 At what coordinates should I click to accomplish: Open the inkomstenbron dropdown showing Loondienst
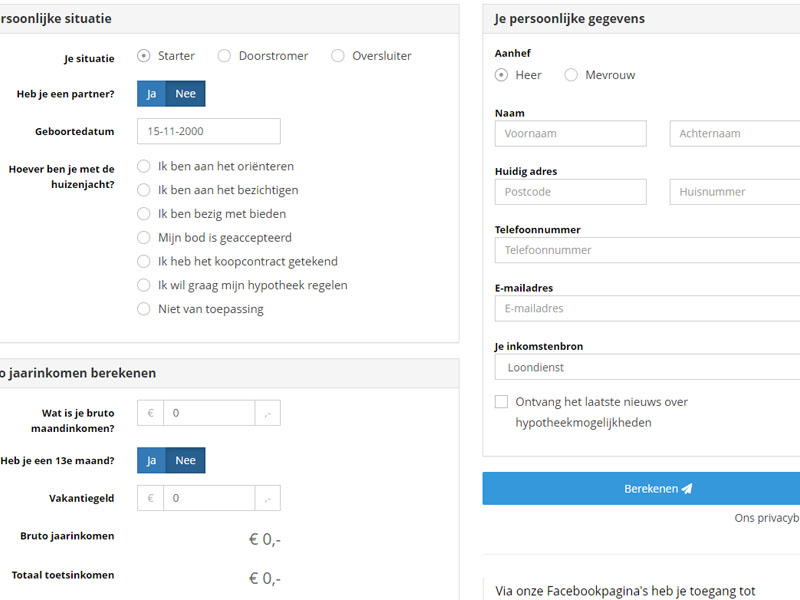coord(640,368)
